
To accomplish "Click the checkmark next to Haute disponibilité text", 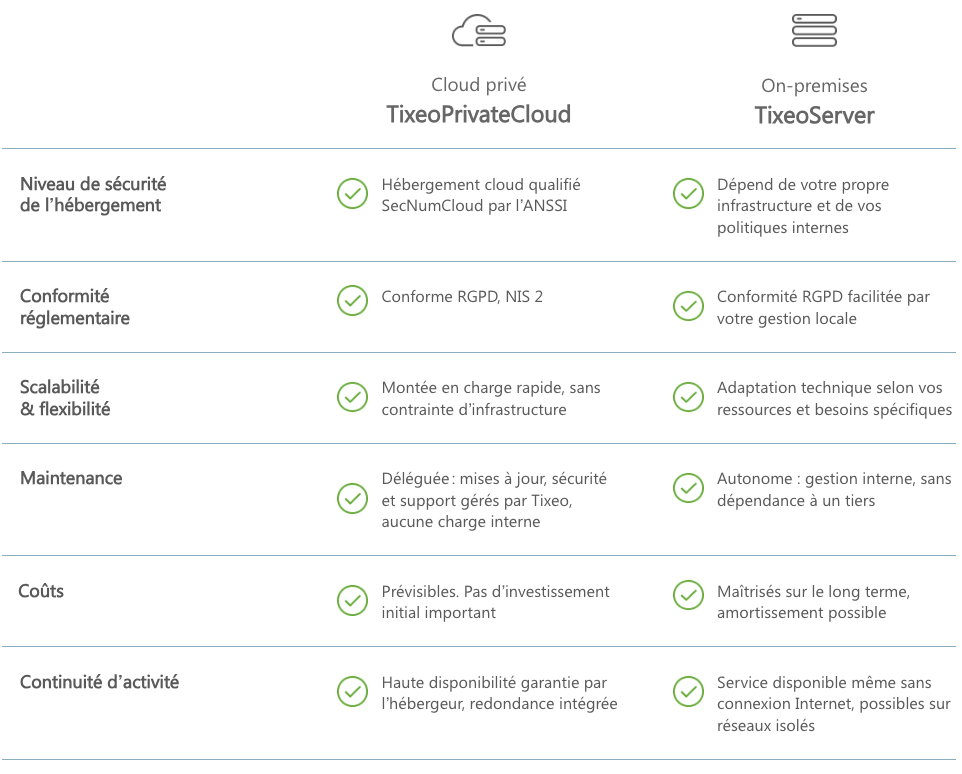I will coord(352,691).
